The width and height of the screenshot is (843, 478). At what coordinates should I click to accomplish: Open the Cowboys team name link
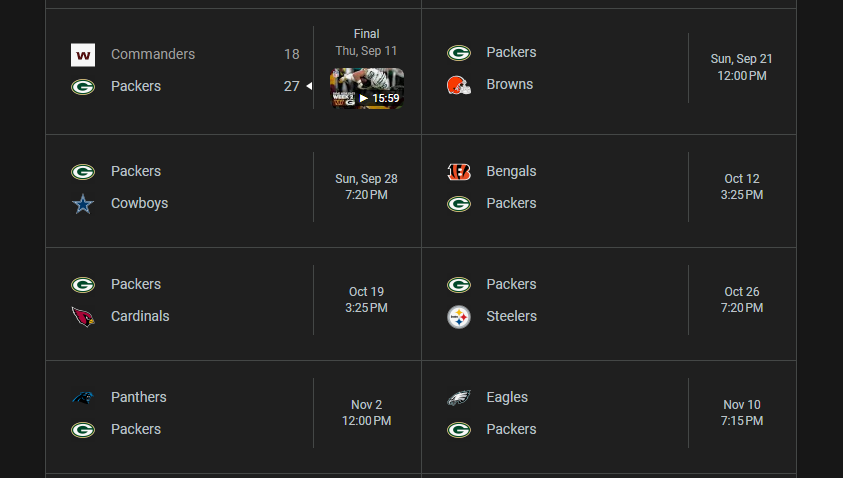pyautogui.click(x=139, y=203)
